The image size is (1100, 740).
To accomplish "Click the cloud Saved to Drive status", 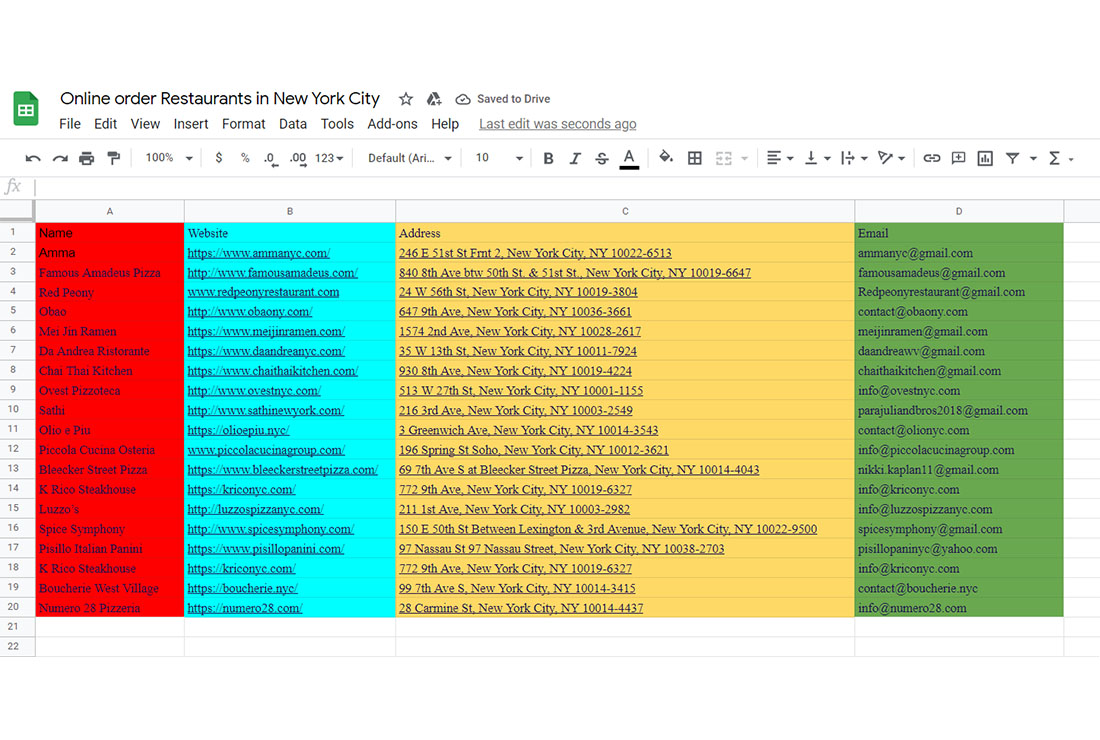I will (503, 99).
